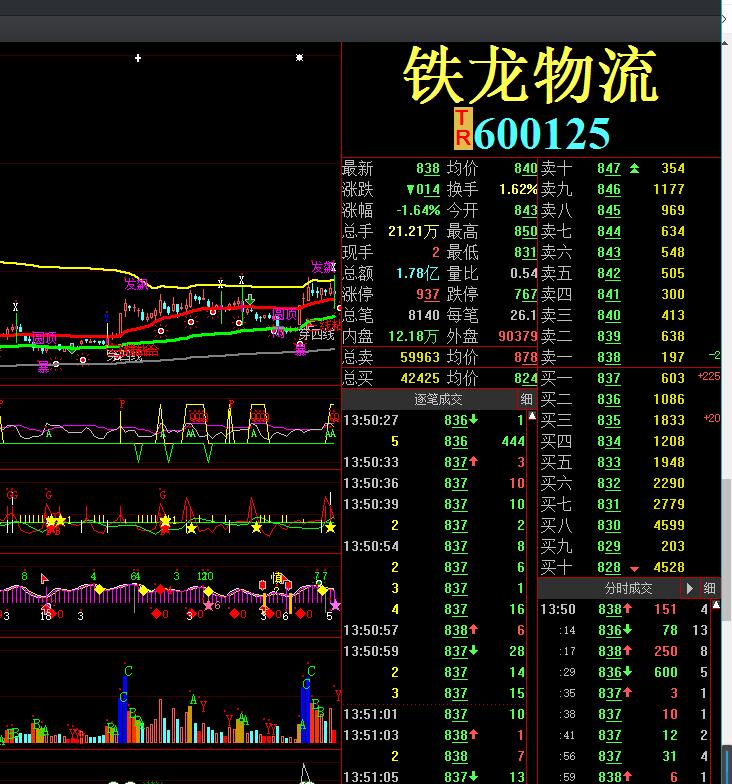Click the 13:50:33 tick trade row
Viewport: 732px width, 784px height.
[x=434, y=462]
